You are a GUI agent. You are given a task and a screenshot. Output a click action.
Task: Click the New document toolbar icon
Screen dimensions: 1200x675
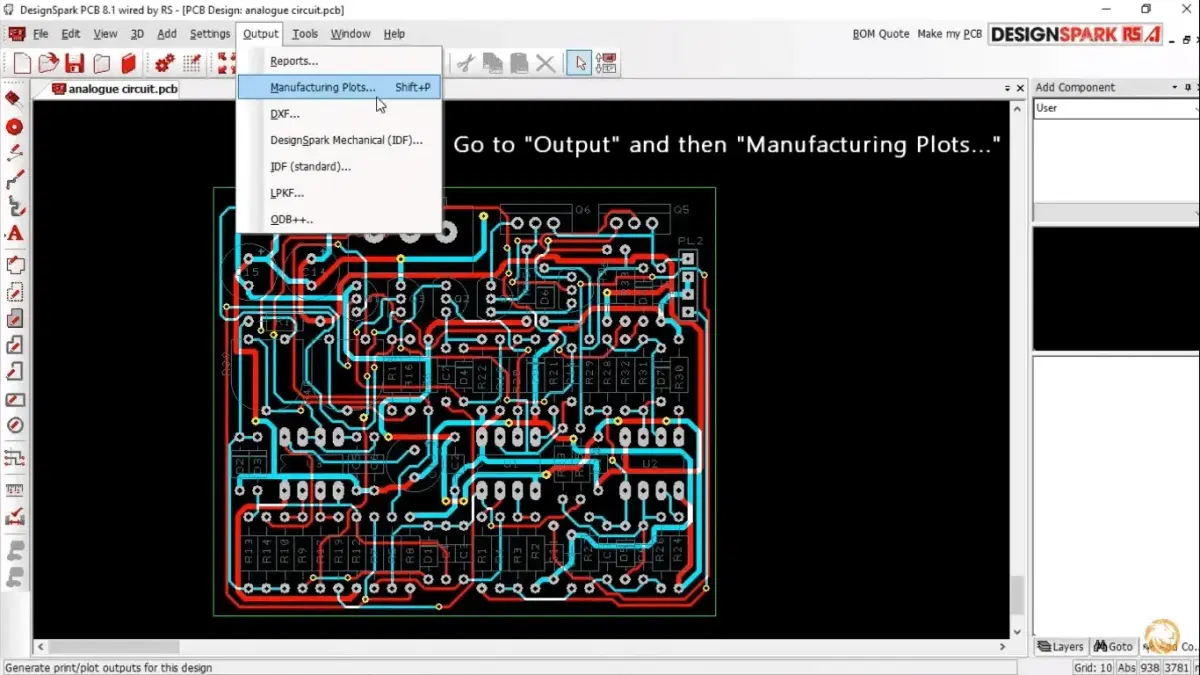coord(22,64)
